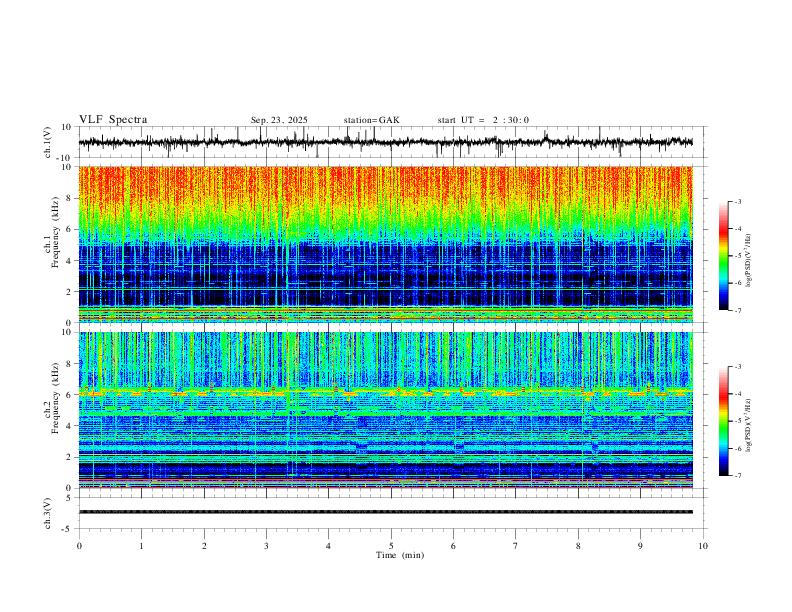
Task: Click the 'ch.3(V)' axis label
Action: 48,513
